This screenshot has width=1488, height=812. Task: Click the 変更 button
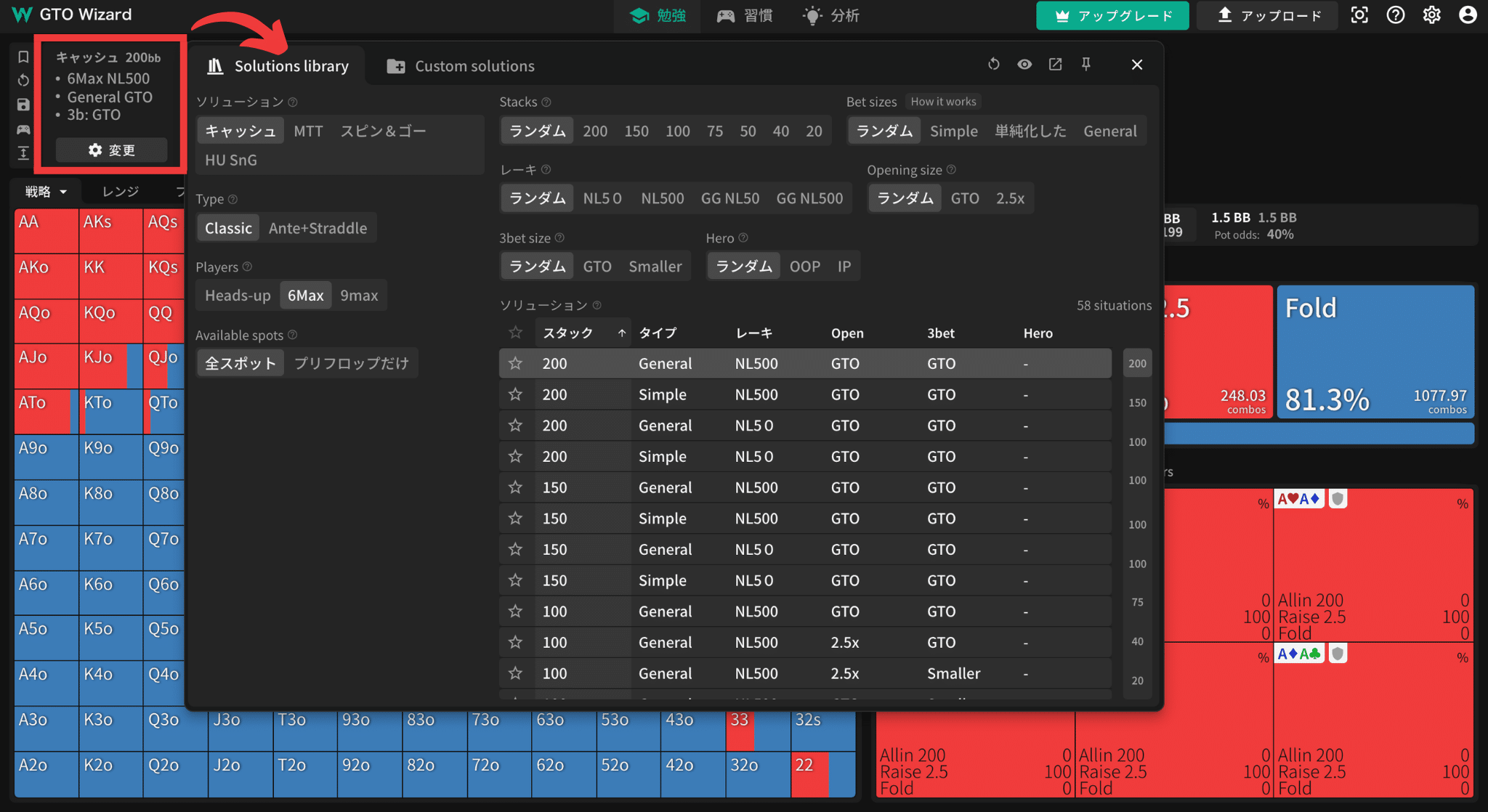click(x=111, y=150)
